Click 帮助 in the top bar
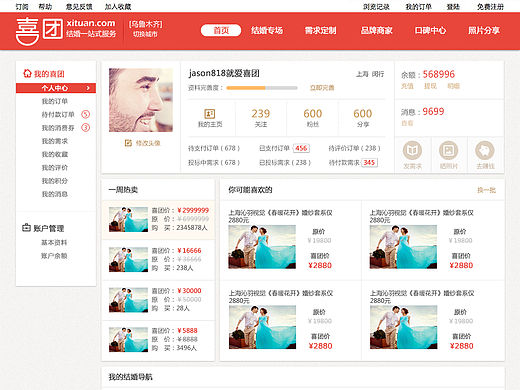 45,6
